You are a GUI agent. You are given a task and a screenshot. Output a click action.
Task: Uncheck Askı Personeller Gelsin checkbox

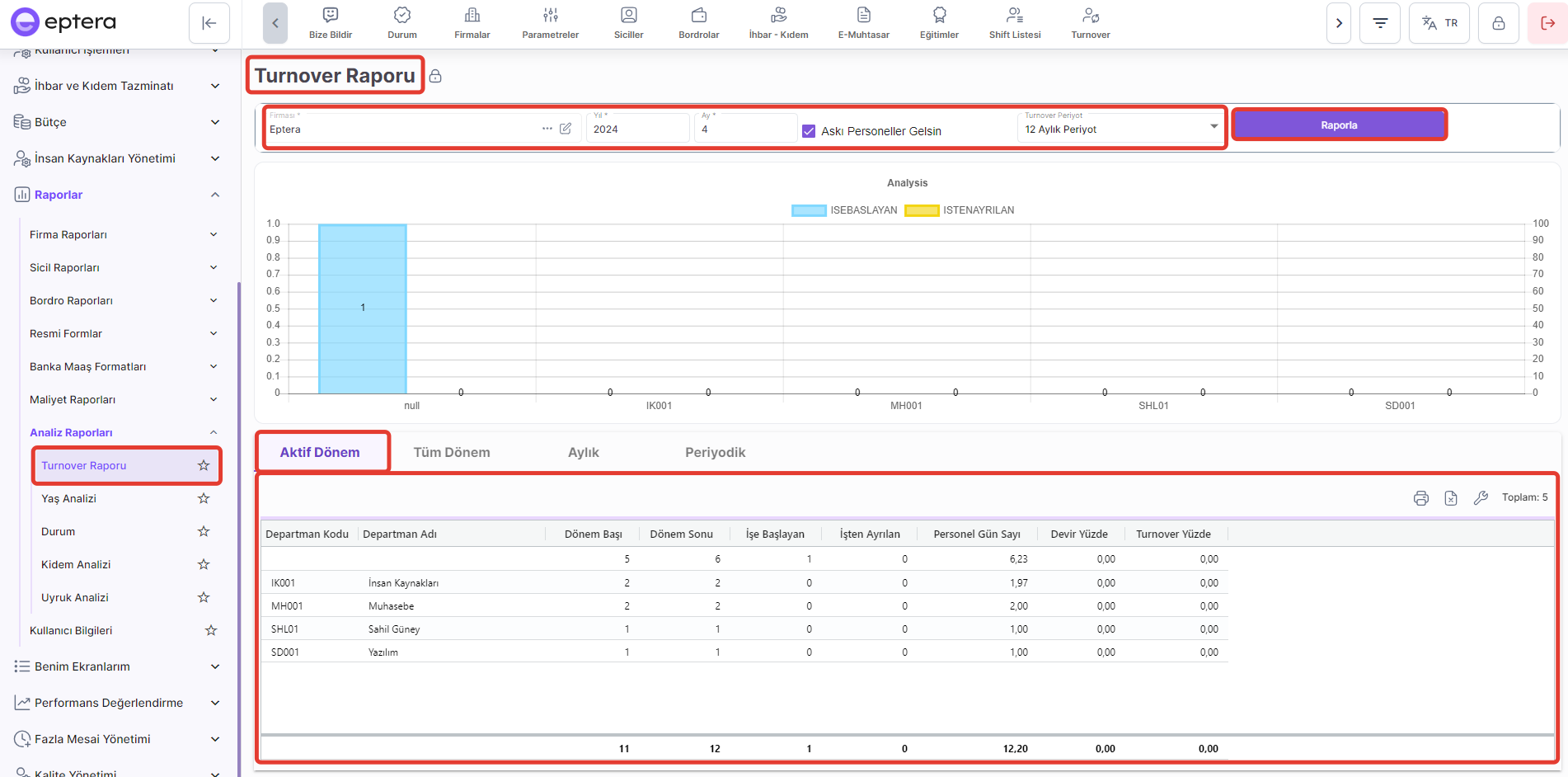(809, 131)
